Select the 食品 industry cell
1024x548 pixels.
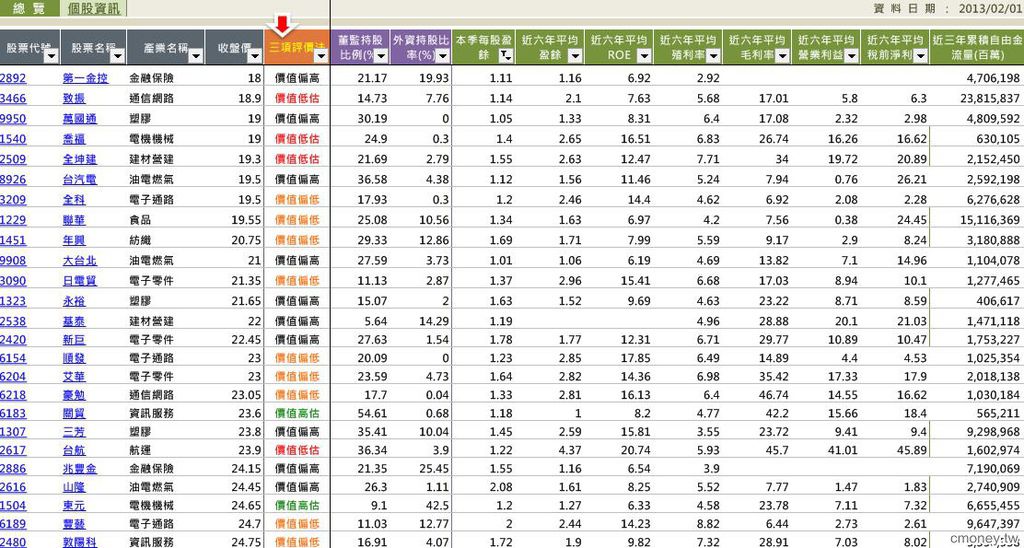pos(141,220)
